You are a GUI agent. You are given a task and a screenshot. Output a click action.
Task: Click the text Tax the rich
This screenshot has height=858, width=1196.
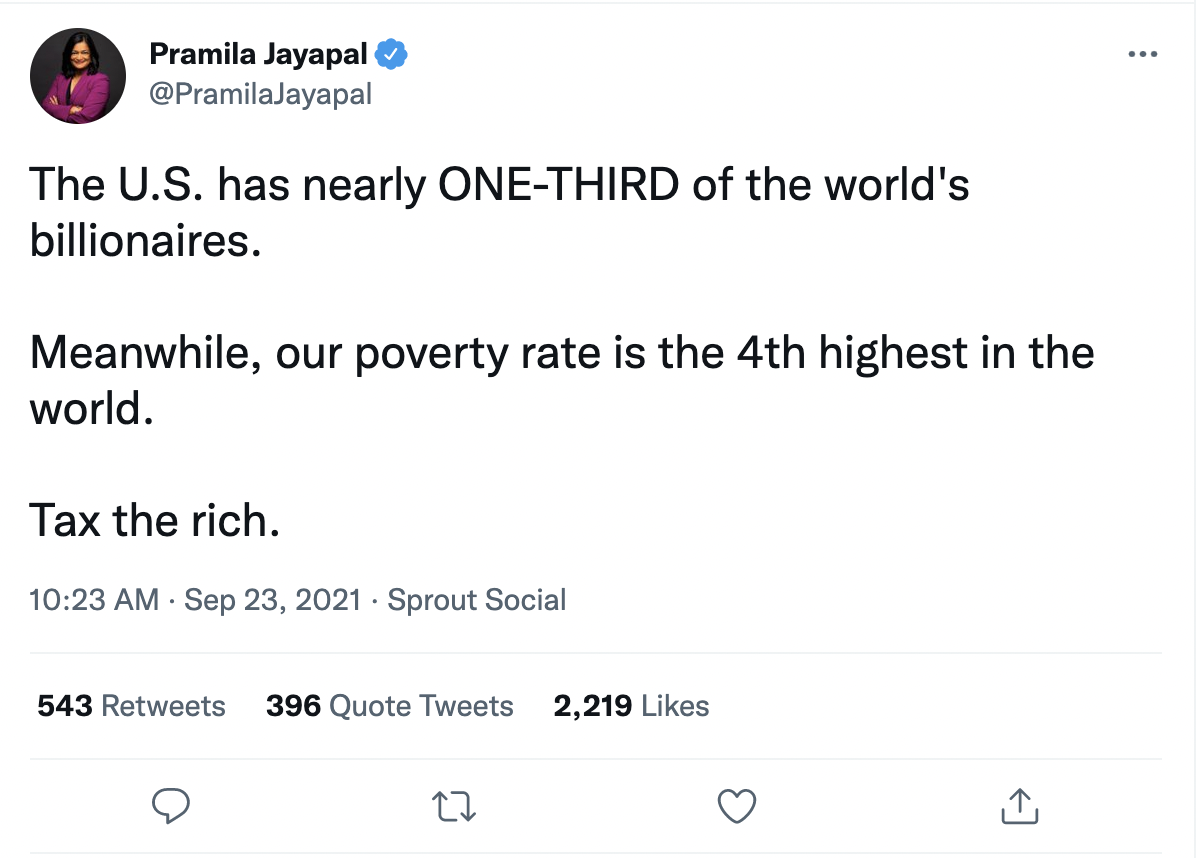click(x=154, y=520)
